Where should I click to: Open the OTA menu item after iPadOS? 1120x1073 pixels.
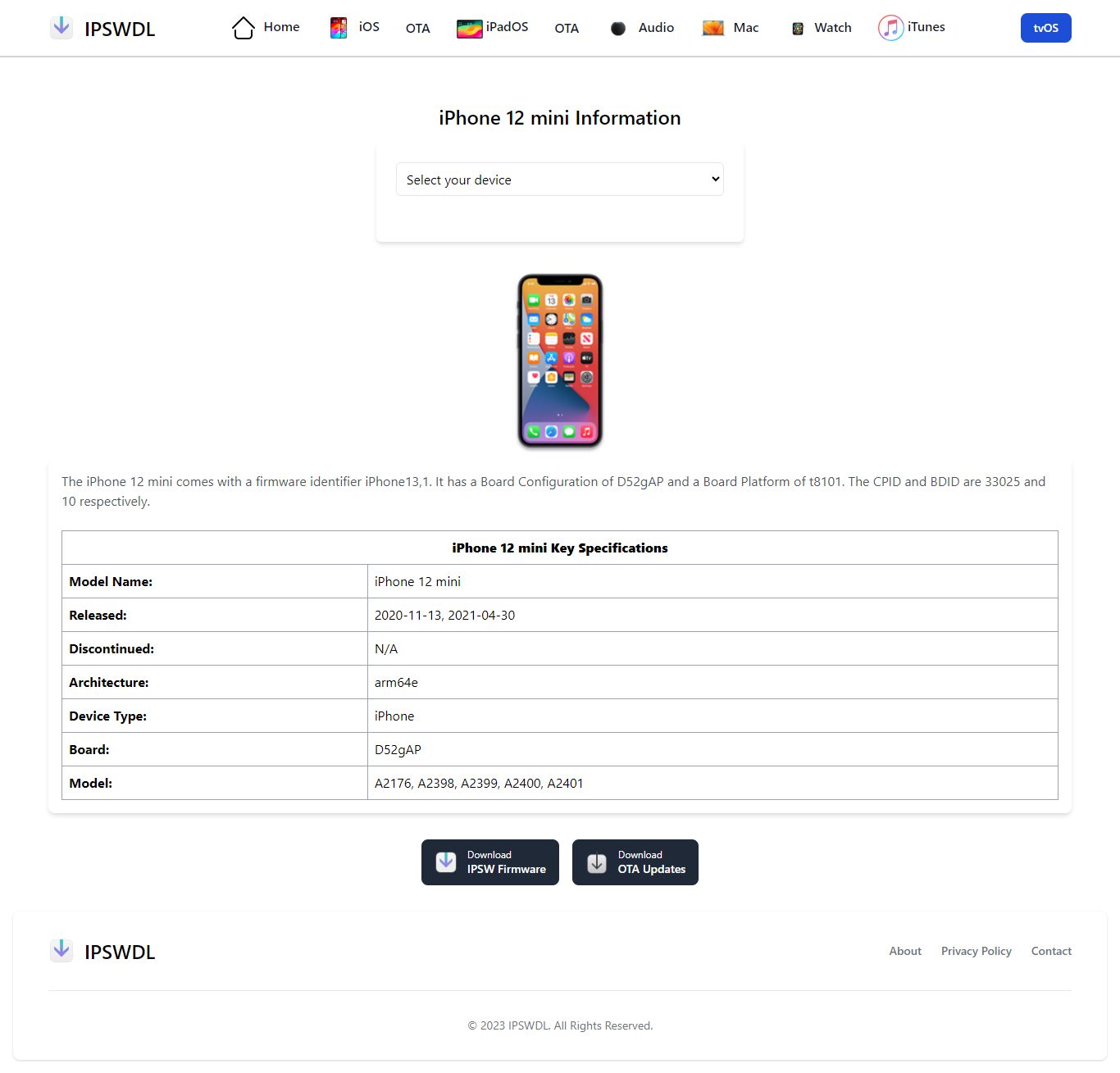567,29
